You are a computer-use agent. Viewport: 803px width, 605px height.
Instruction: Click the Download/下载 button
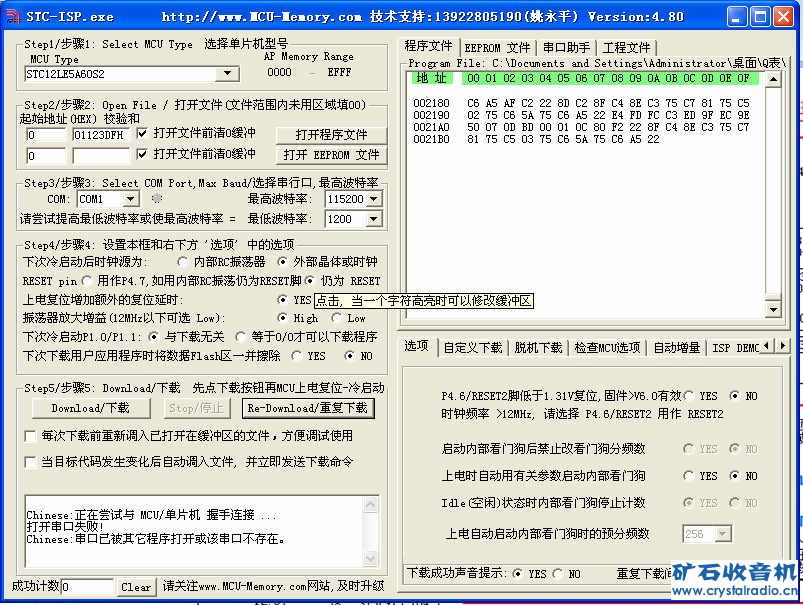pyautogui.click(x=91, y=408)
